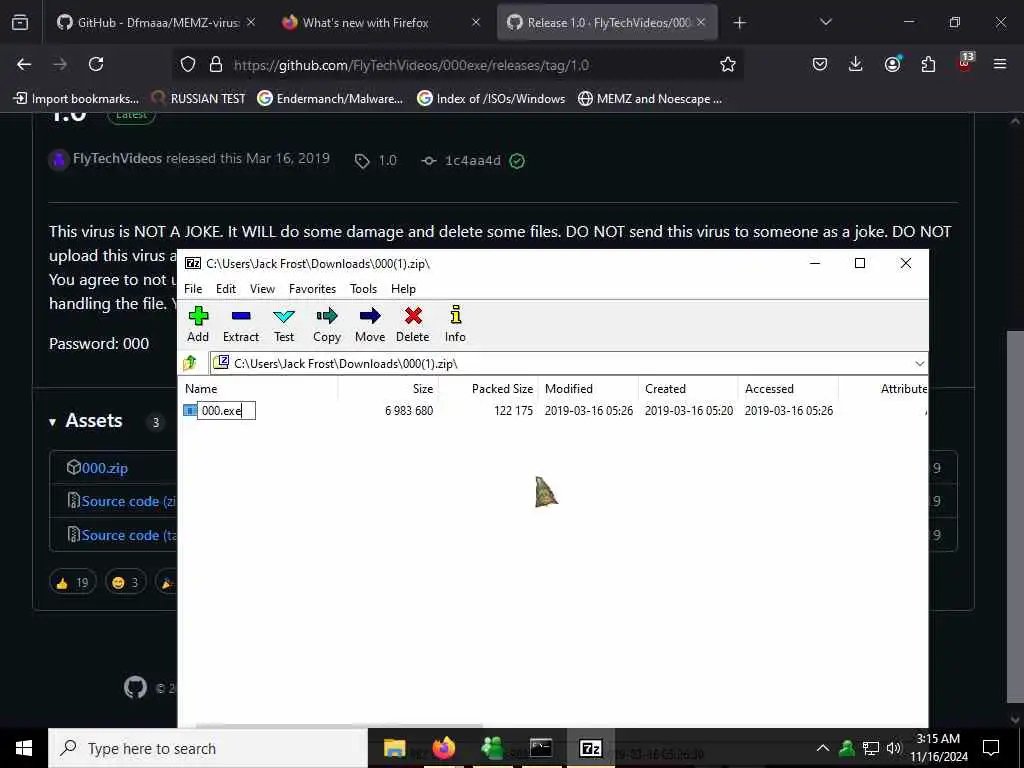The width and height of the screenshot is (1024, 768).
Task: Click the 1.0 tag link
Action: pos(387,161)
